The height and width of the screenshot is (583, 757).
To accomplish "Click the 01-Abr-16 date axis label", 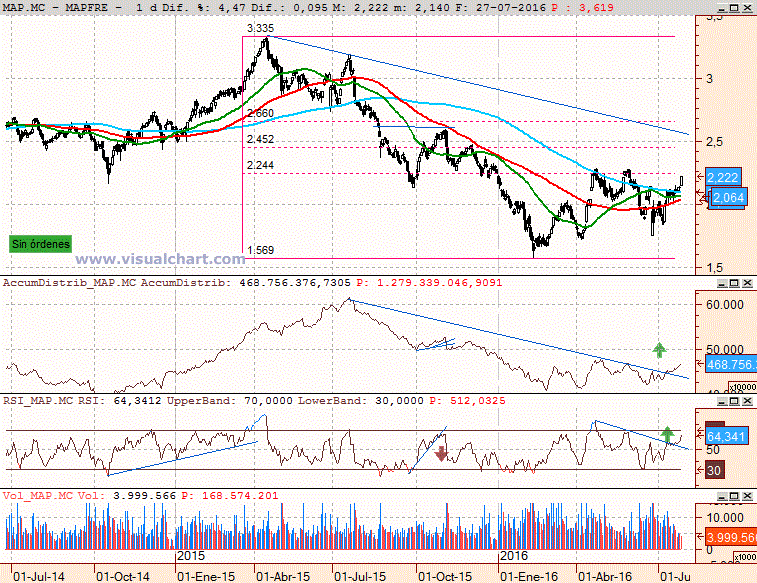I will pos(605,576).
